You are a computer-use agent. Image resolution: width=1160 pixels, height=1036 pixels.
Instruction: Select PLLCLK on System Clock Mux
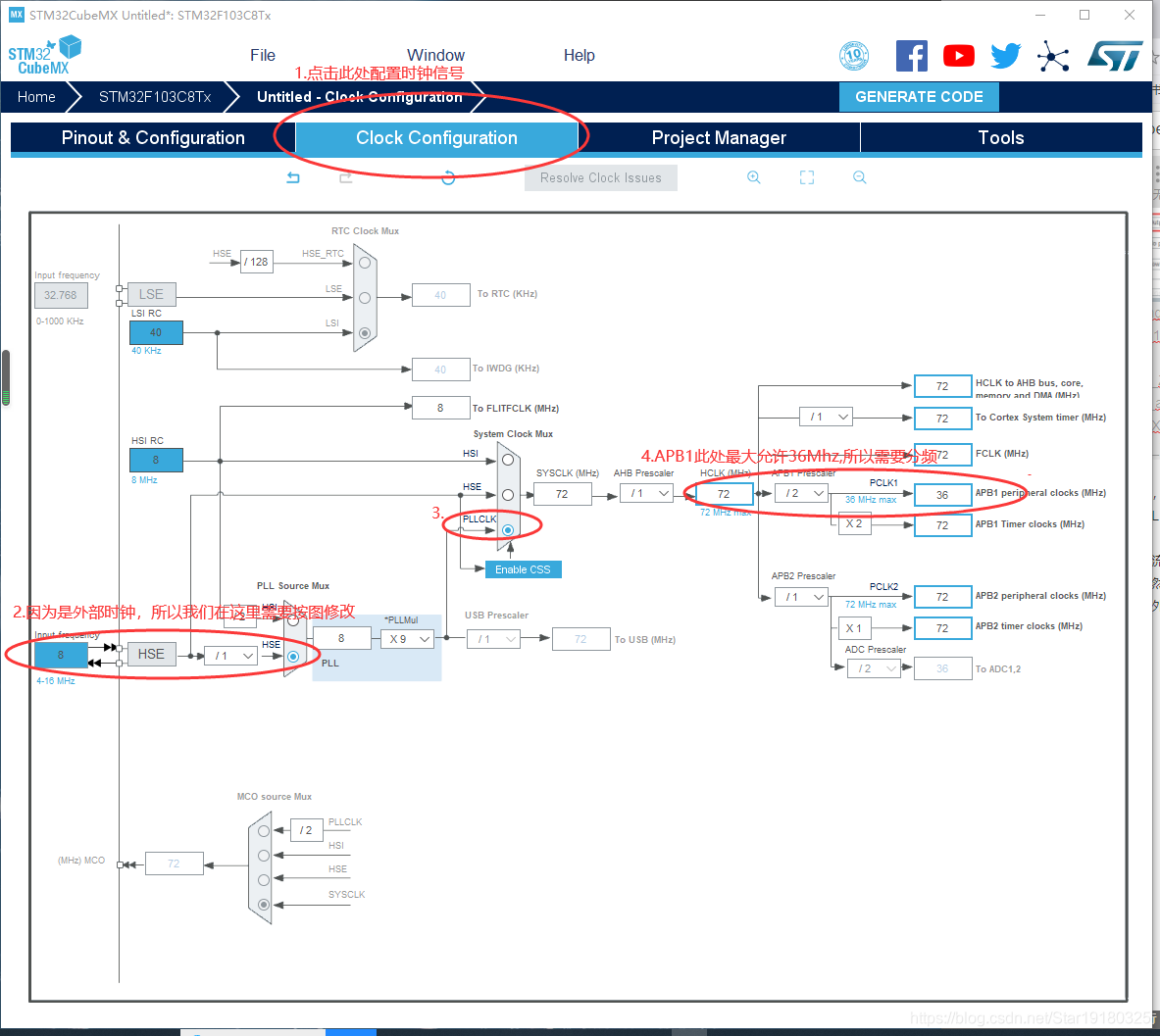point(508,529)
